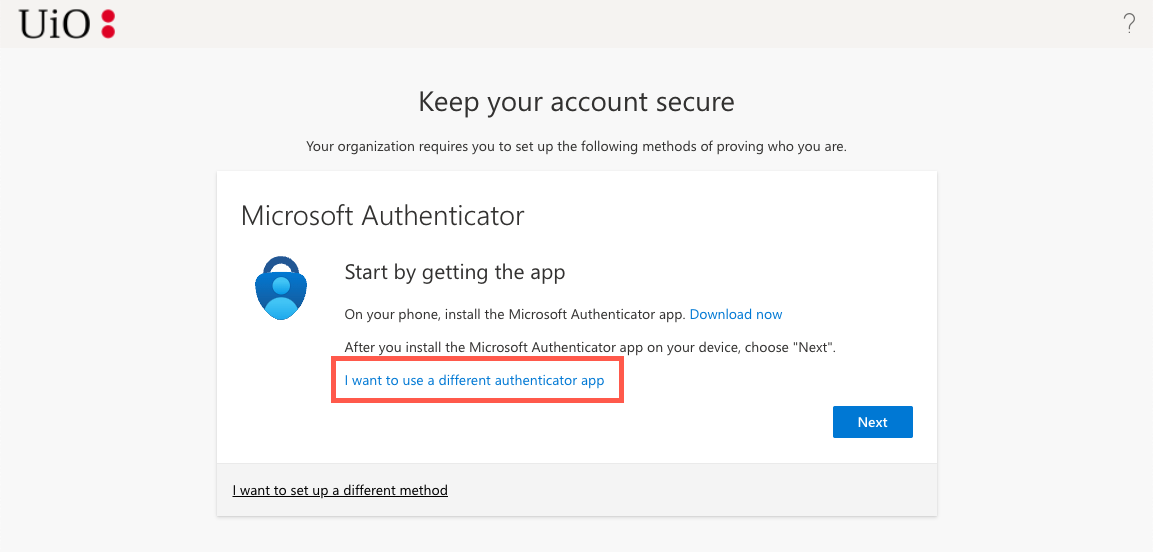The width and height of the screenshot is (1153, 552).
Task: Choose I want to use a different authenticator app
Action: 474,381
